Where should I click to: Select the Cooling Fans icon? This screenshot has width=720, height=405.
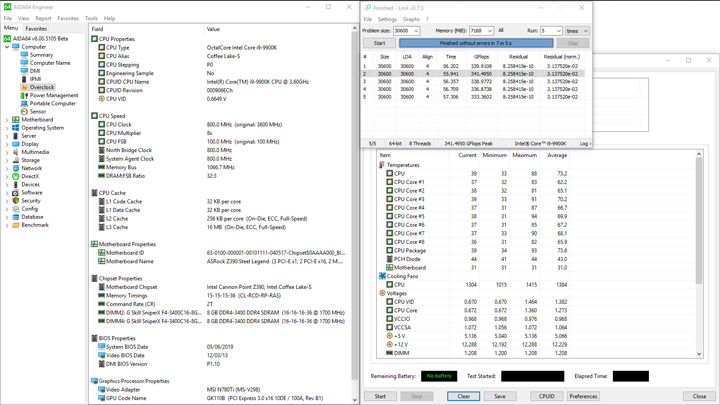click(382, 276)
